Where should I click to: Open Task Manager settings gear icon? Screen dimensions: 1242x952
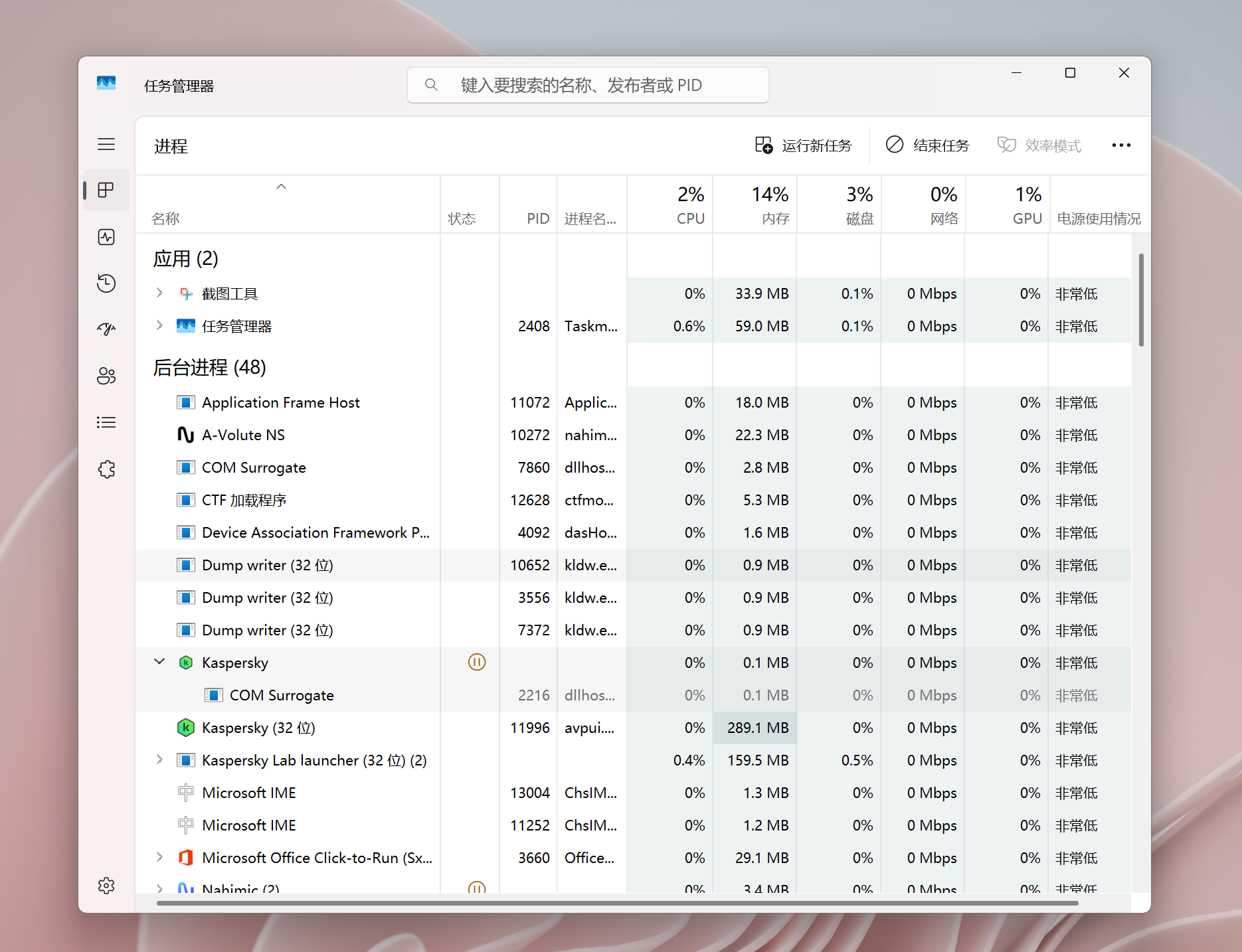[106, 886]
